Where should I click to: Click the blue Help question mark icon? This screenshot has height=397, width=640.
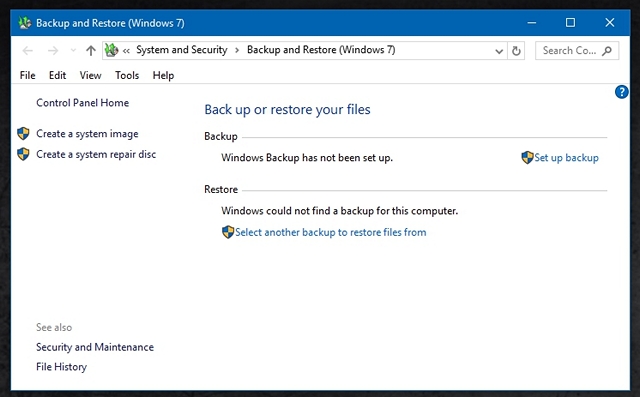tap(621, 92)
